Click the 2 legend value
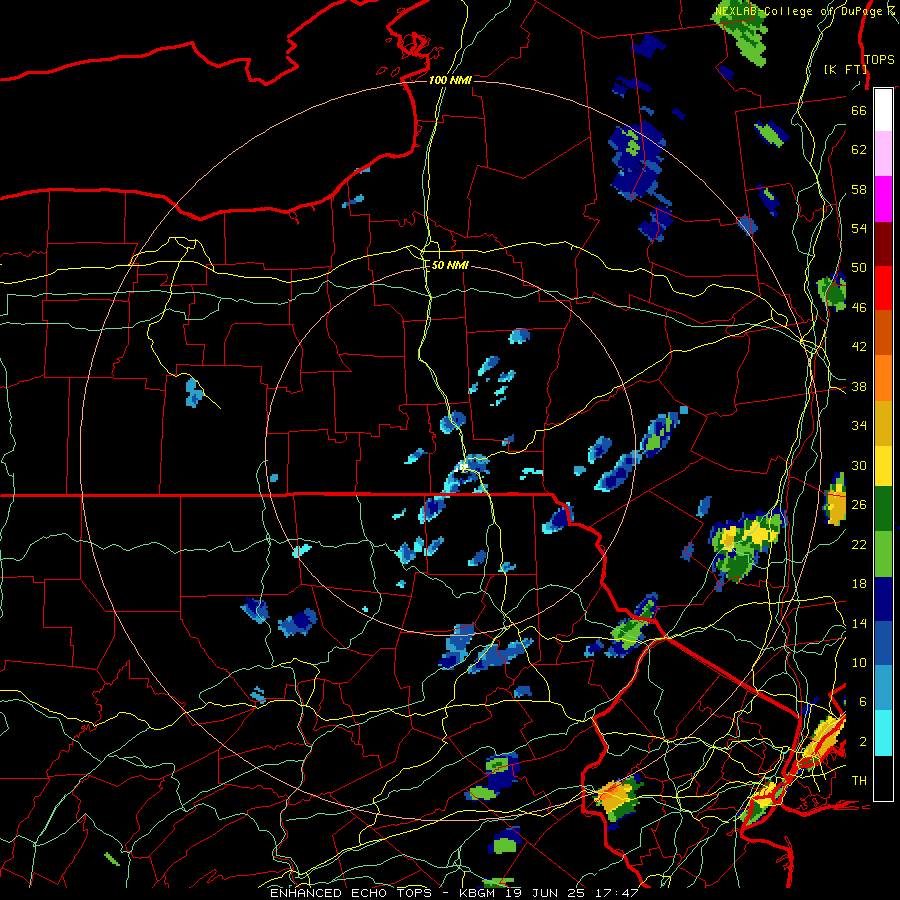900x900 pixels. (x=862, y=742)
